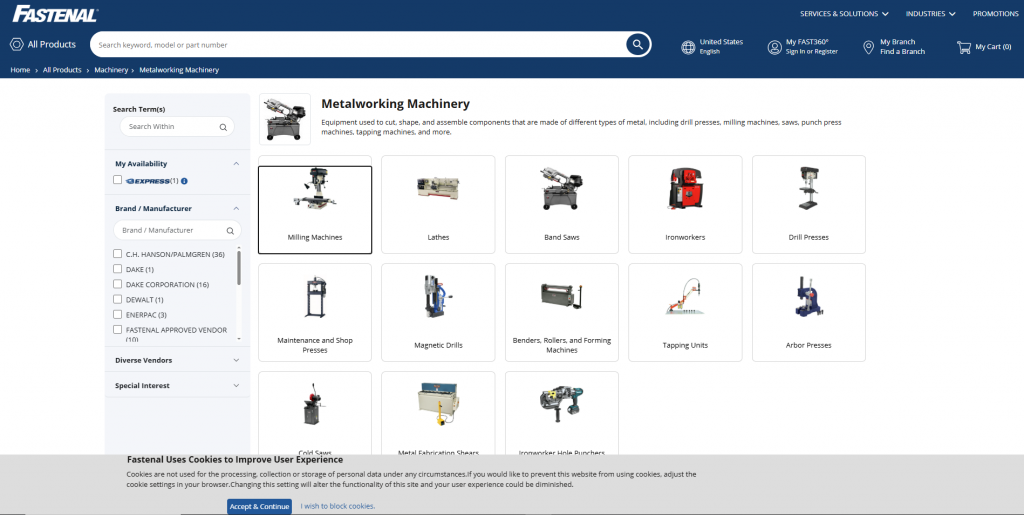Click brand list scroll down arrow
Image resolution: width=1024 pixels, height=515 pixels.
(239, 339)
